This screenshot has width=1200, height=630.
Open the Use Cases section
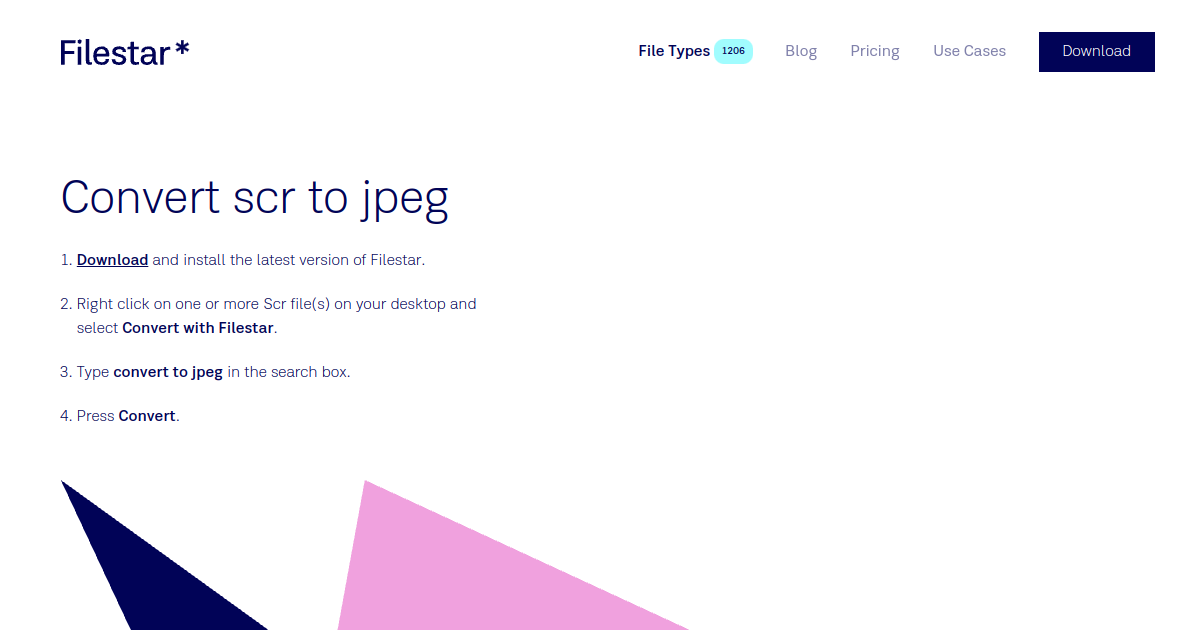[969, 51]
